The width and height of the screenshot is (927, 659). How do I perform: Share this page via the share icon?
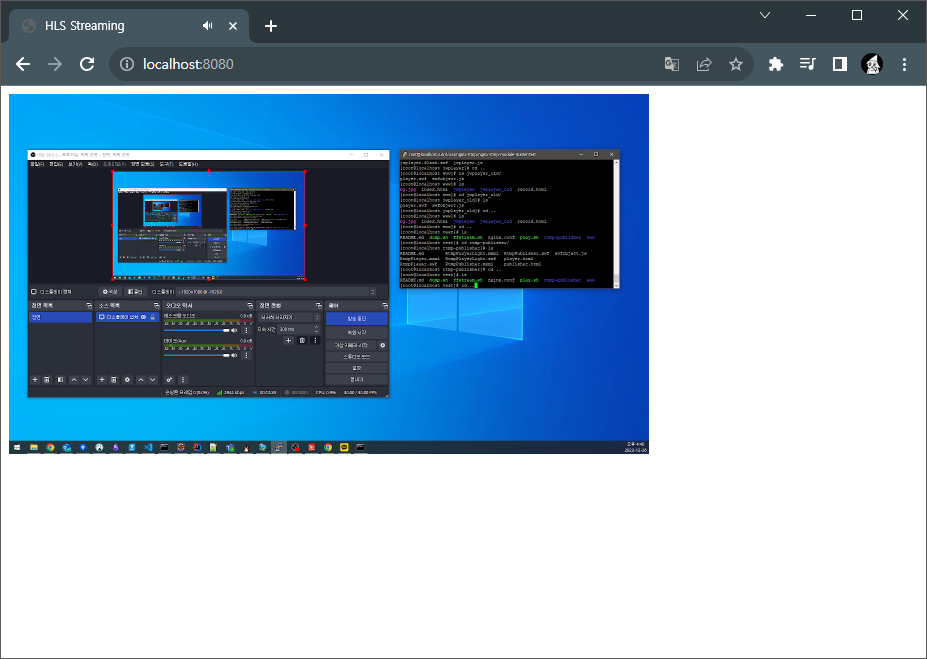pyautogui.click(x=704, y=64)
